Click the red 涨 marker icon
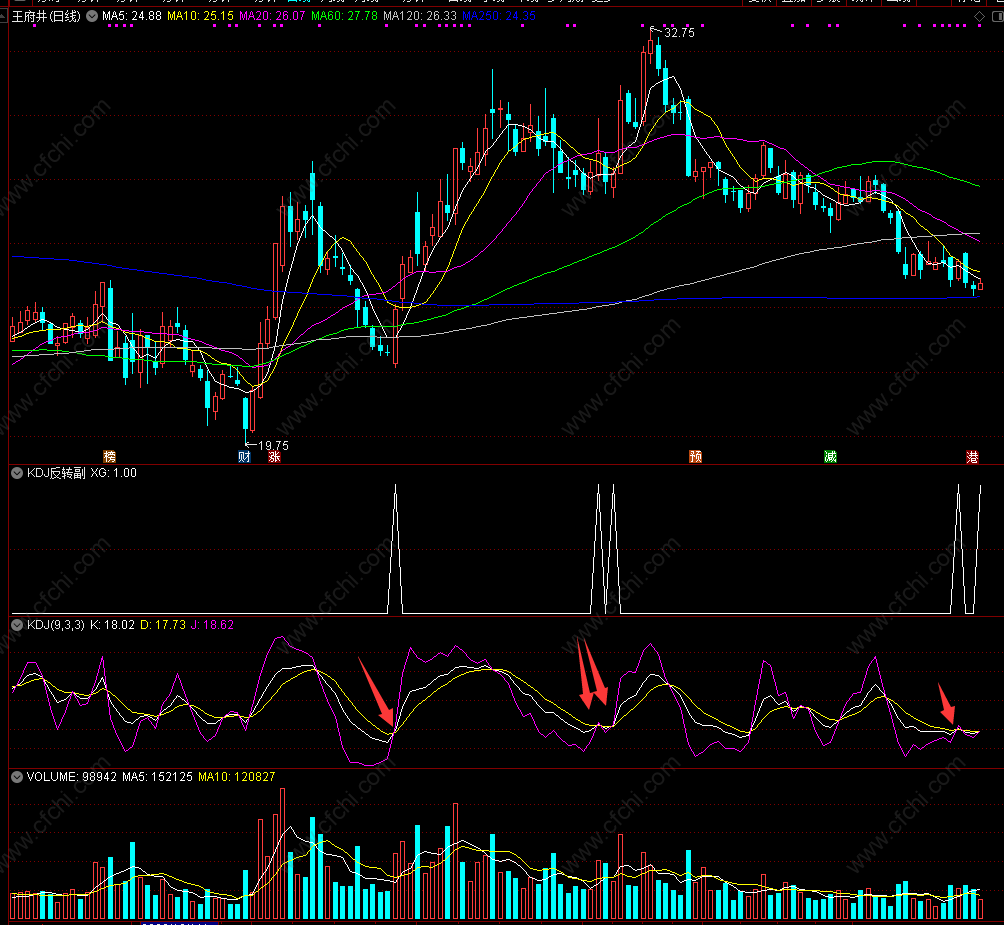The height and width of the screenshot is (925, 1004). [x=274, y=456]
